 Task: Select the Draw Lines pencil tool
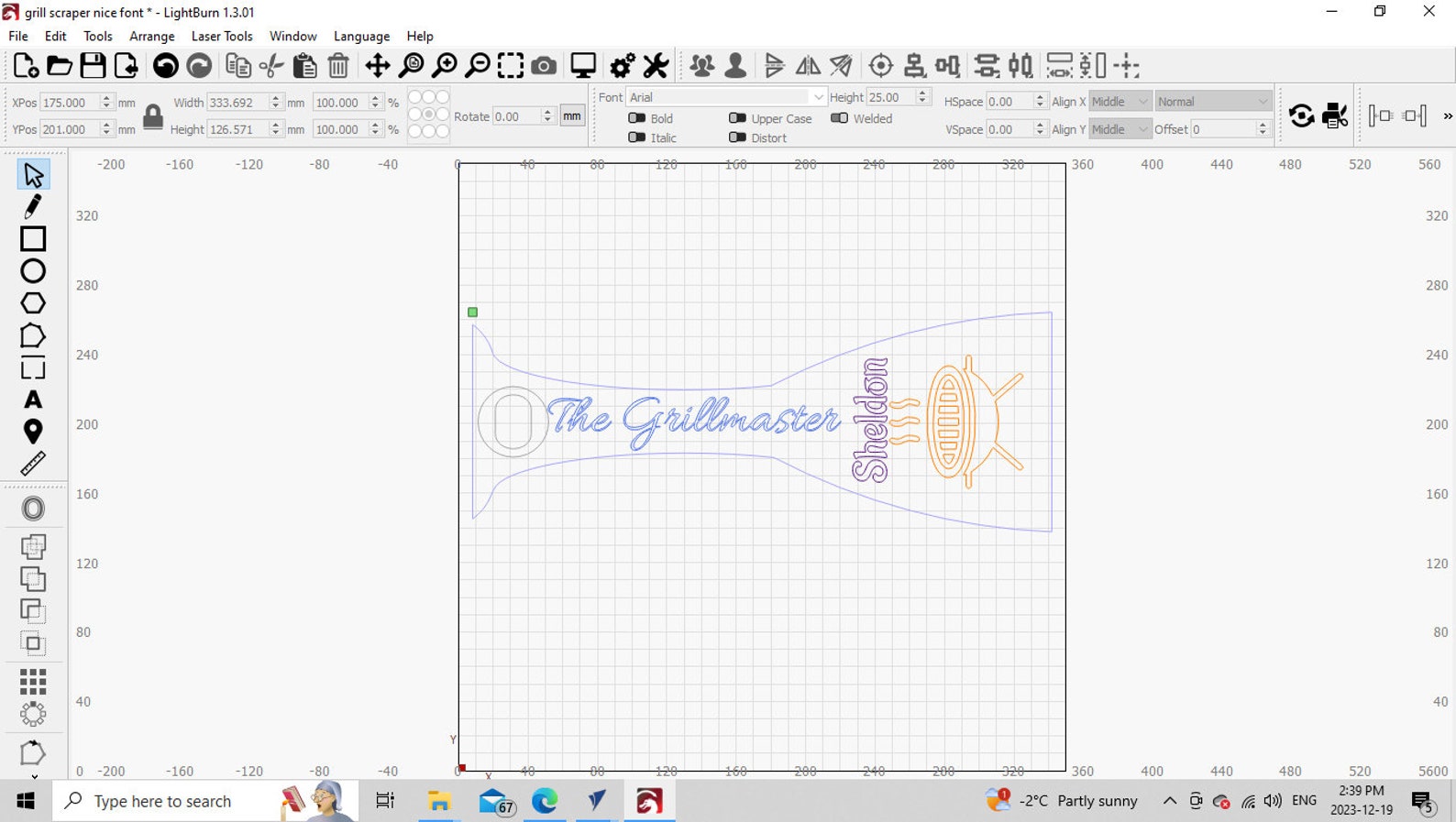coord(33,206)
